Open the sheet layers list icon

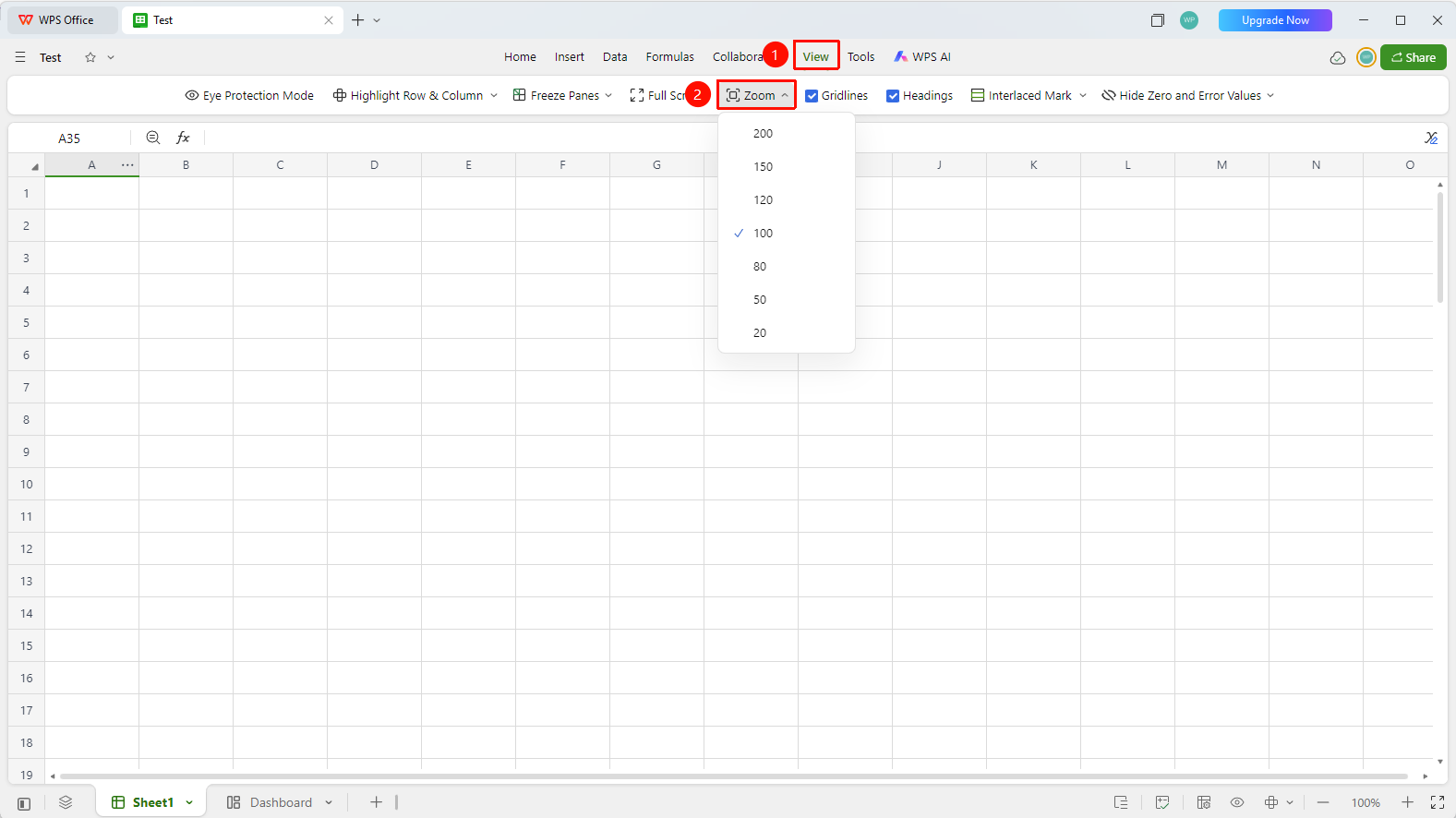[66, 802]
